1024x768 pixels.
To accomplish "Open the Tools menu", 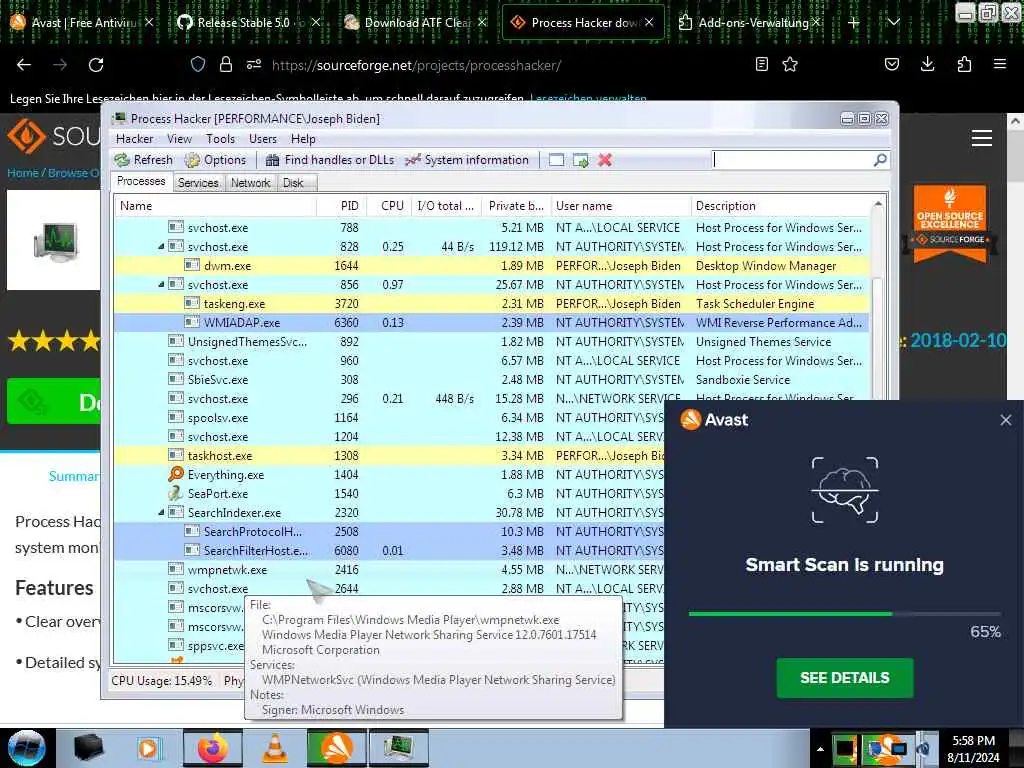I will (x=220, y=138).
